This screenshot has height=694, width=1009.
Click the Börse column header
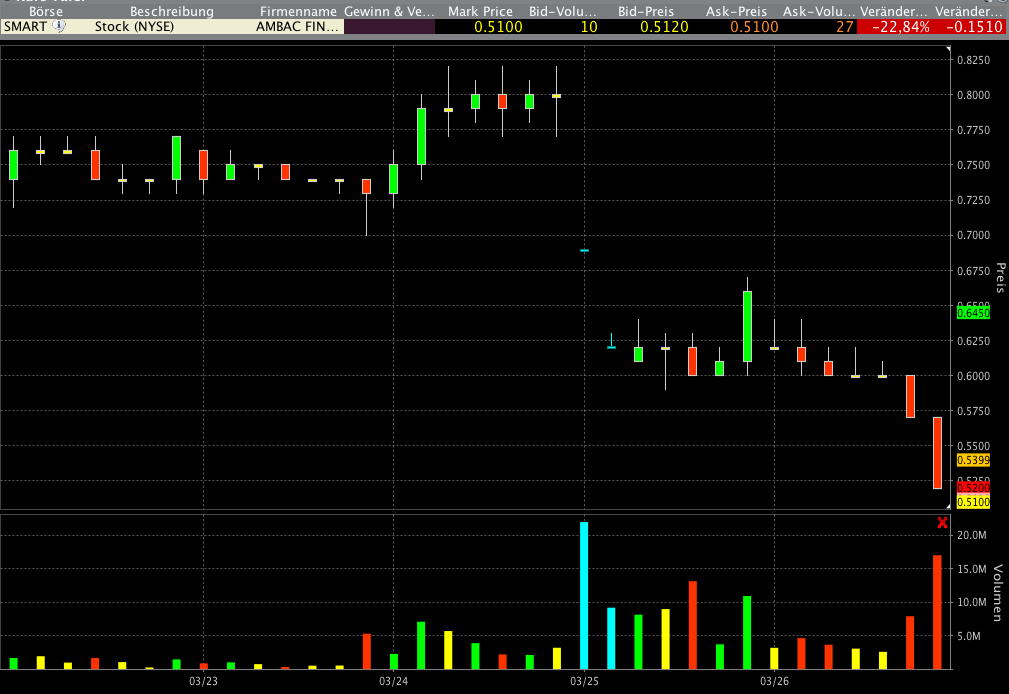coord(46,12)
